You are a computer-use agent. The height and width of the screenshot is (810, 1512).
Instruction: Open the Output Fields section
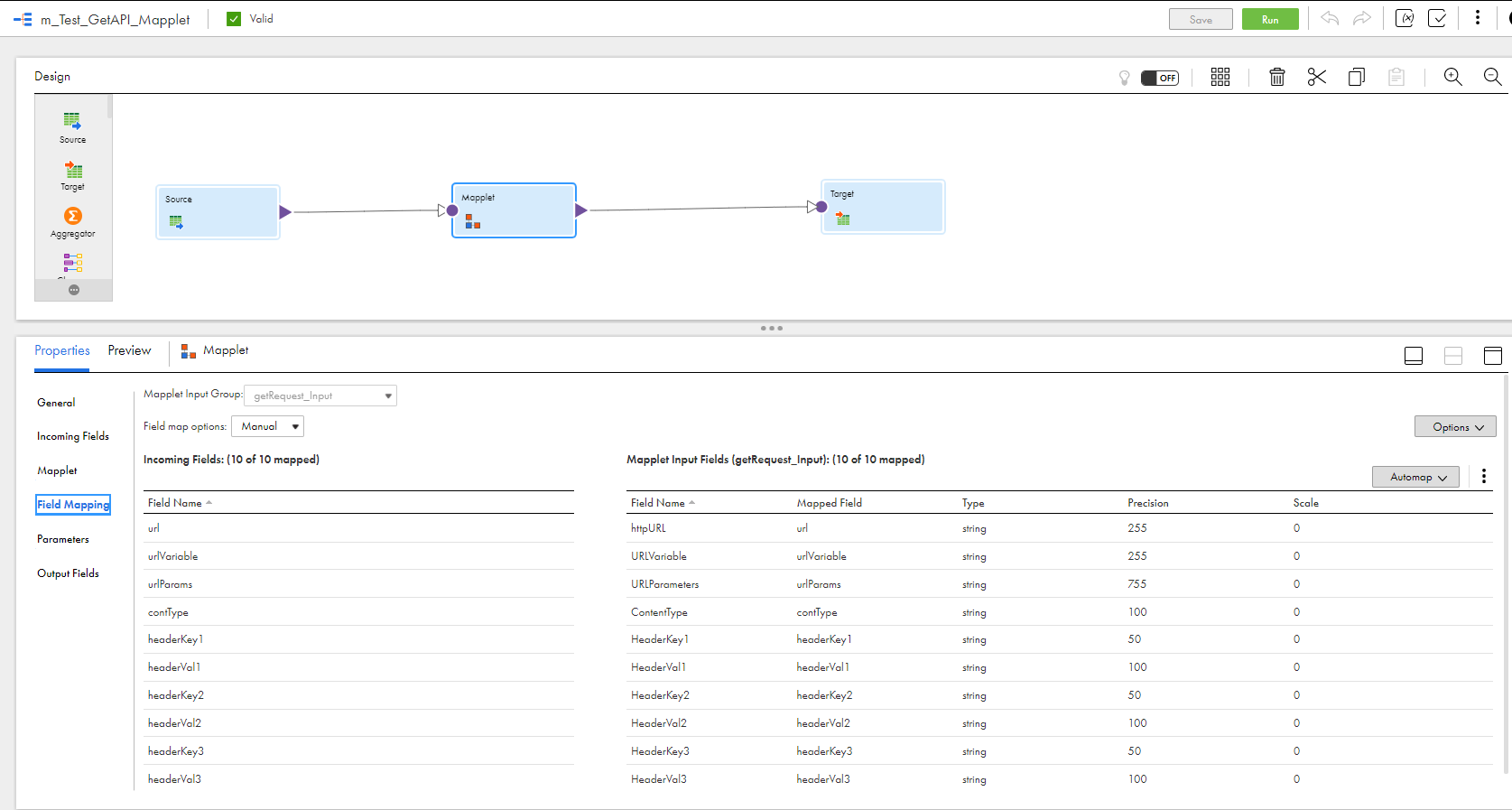(x=68, y=573)
